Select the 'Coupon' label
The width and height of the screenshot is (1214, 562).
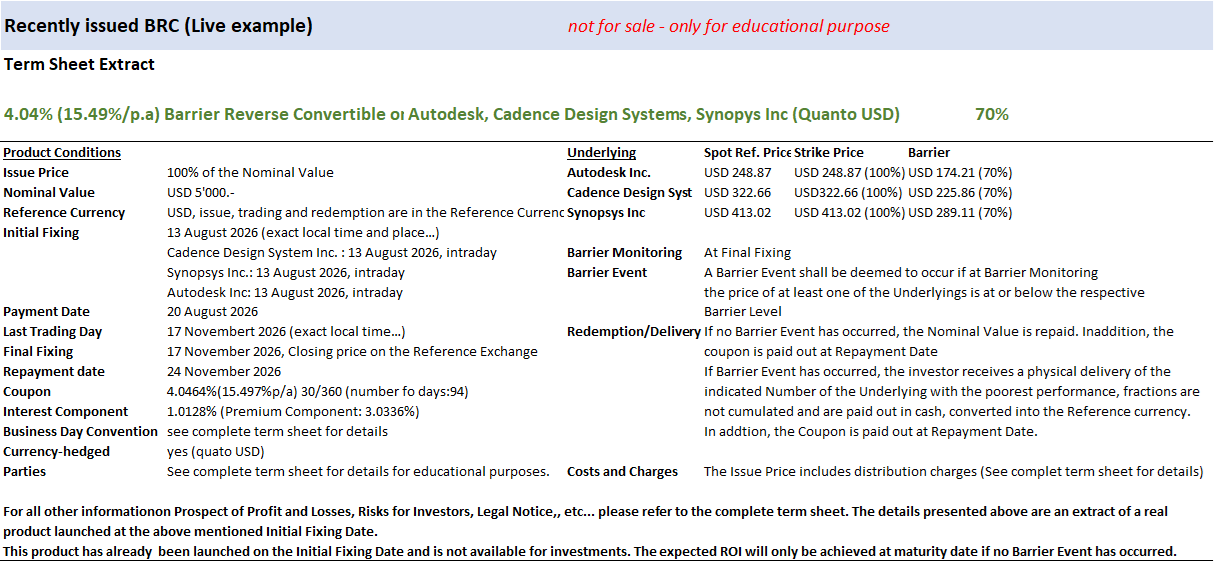(27, 392)
